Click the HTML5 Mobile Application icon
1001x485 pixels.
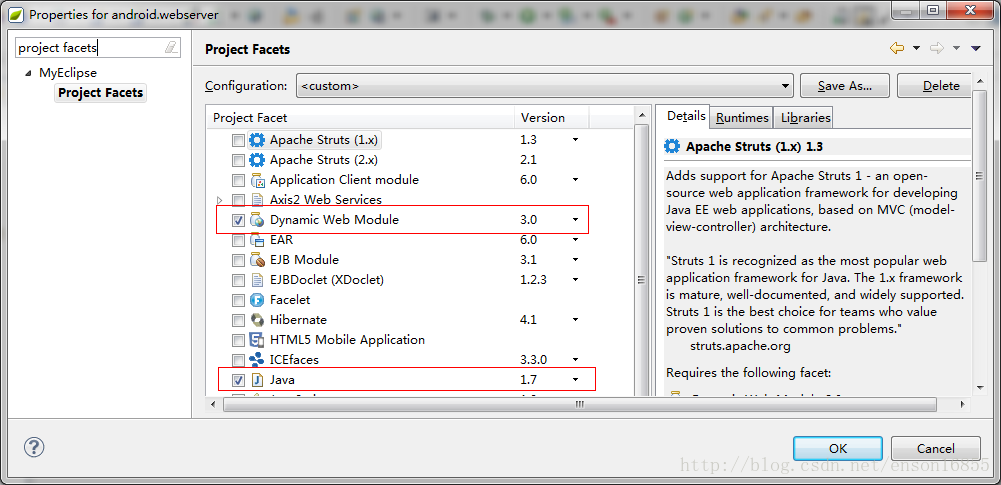tap(257, 340)
